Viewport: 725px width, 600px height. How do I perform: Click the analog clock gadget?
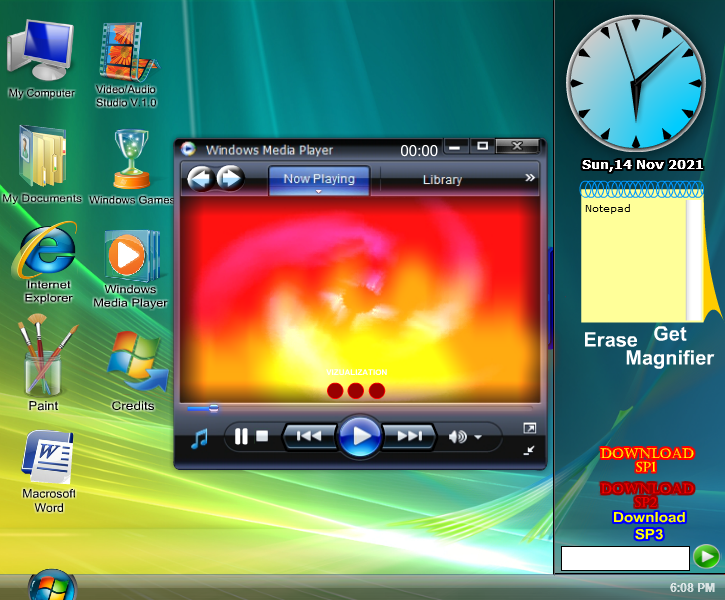point(636,84)
